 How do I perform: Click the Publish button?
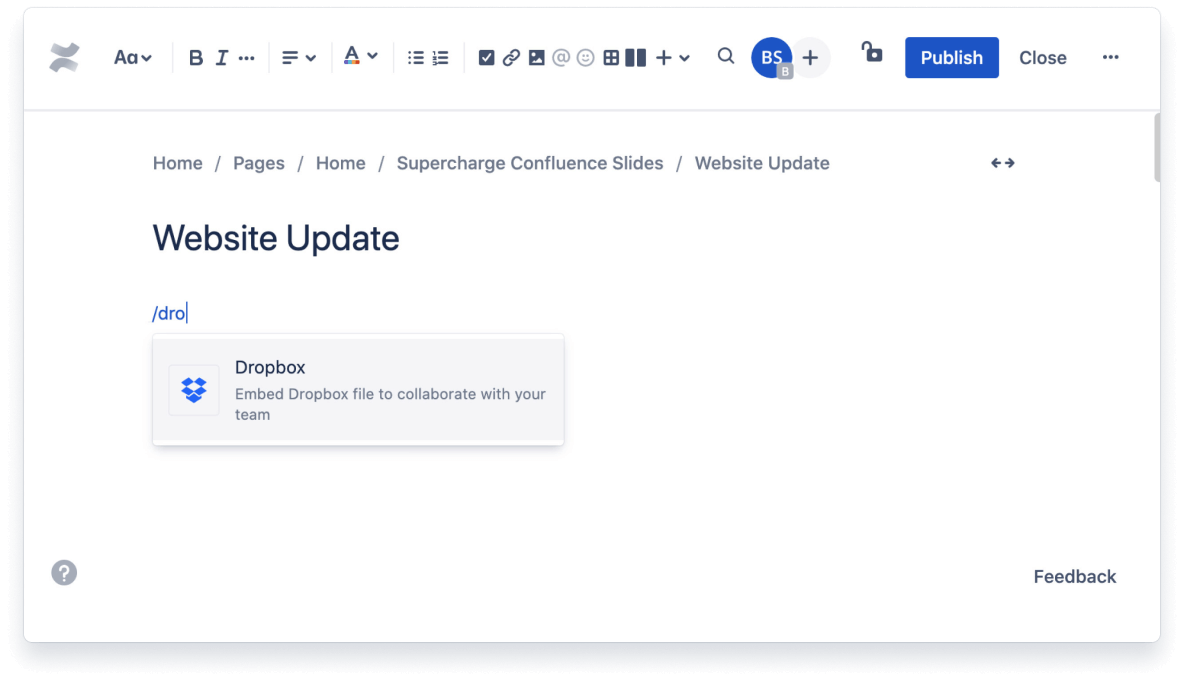tap(951, 58)
